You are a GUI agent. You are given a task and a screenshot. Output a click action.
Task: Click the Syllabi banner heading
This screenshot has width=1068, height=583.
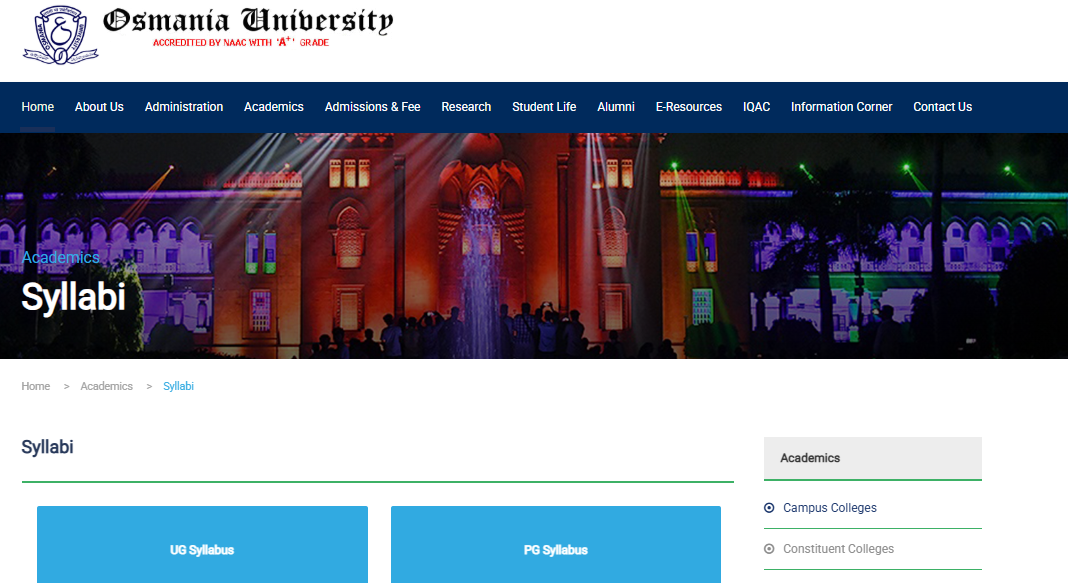click(x=74, y=297)
